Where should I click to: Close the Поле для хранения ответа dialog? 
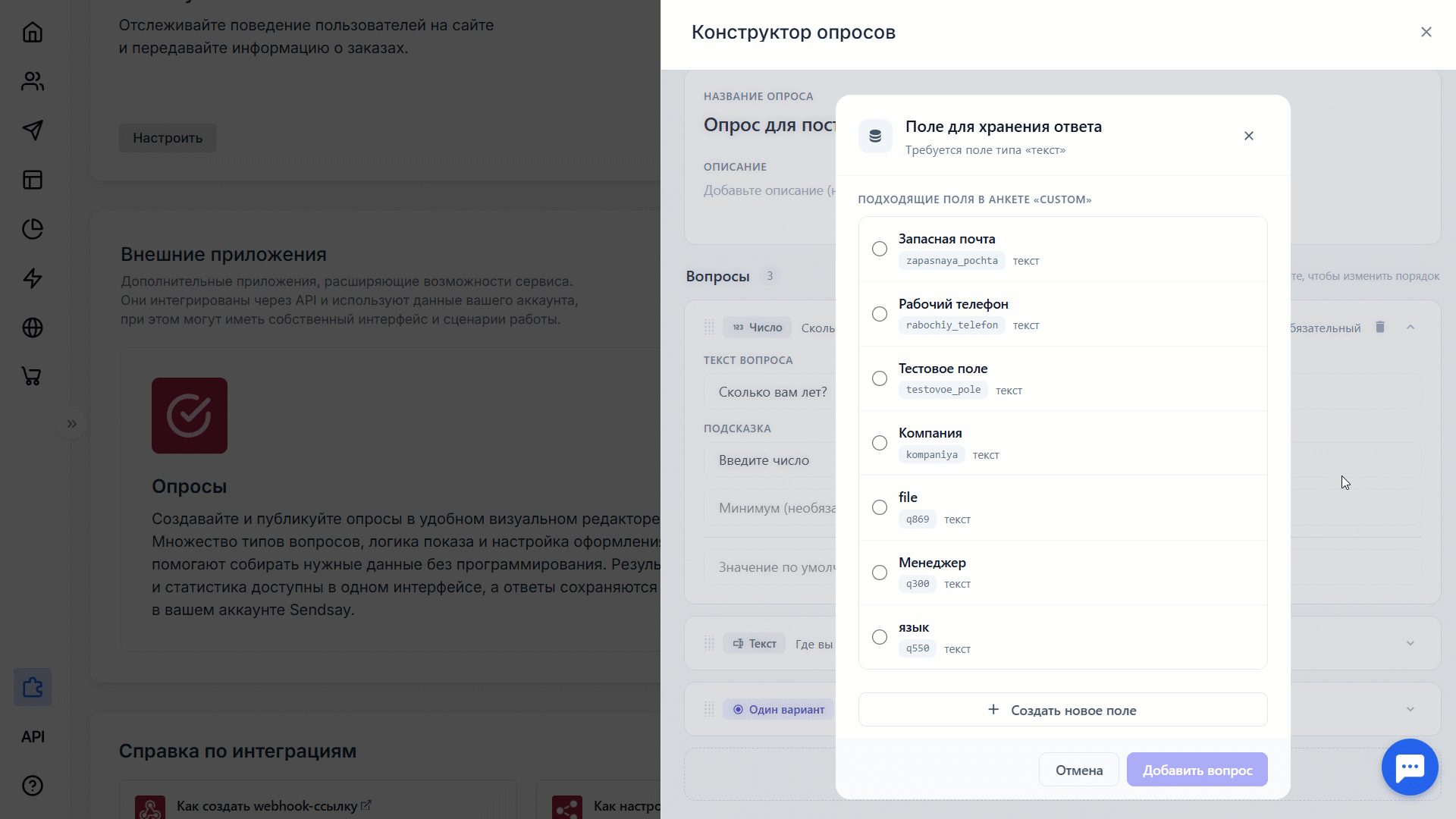click(x=1249, y=136)
